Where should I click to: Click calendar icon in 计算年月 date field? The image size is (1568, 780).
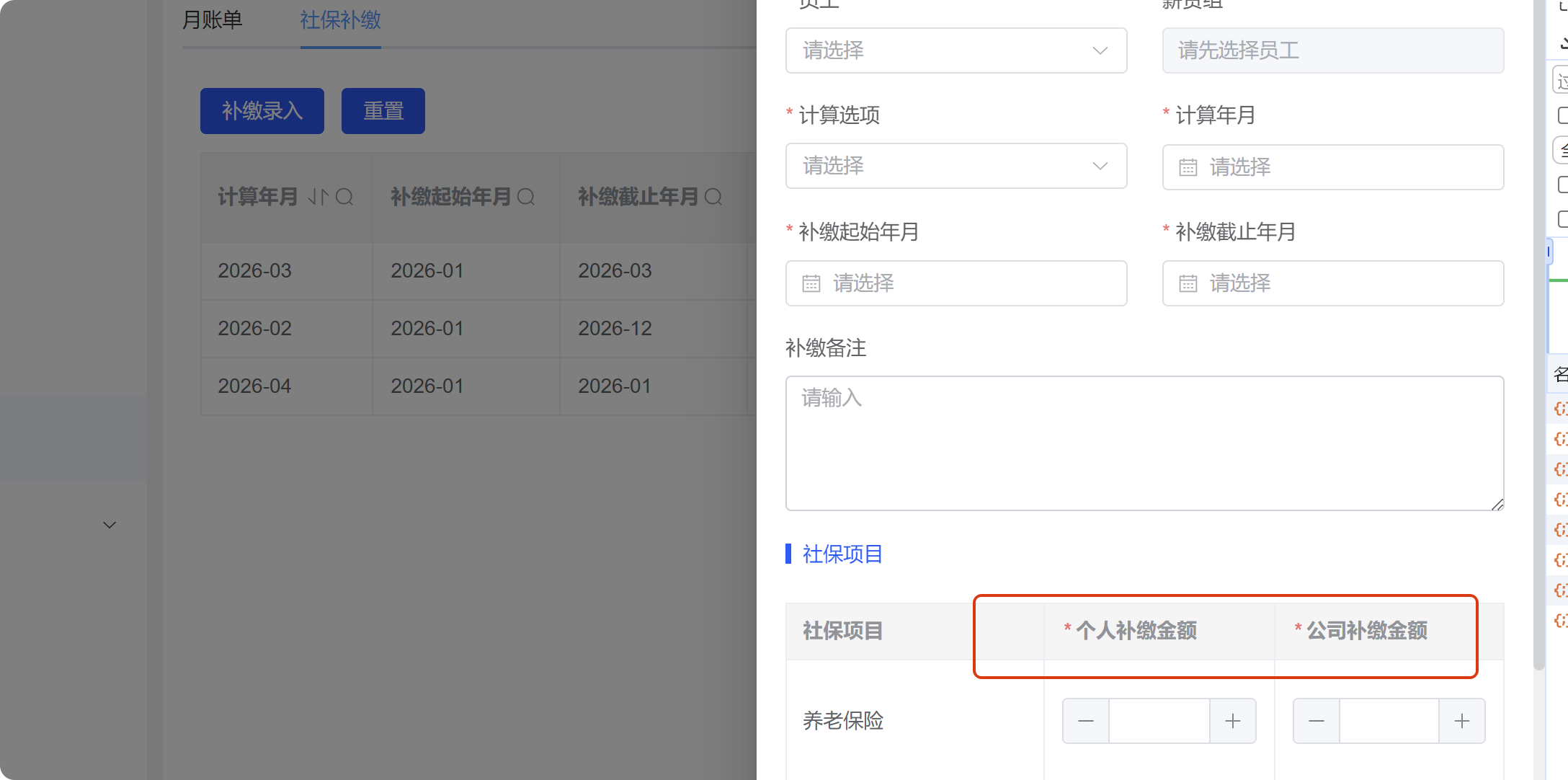[x=1188, y=167]
